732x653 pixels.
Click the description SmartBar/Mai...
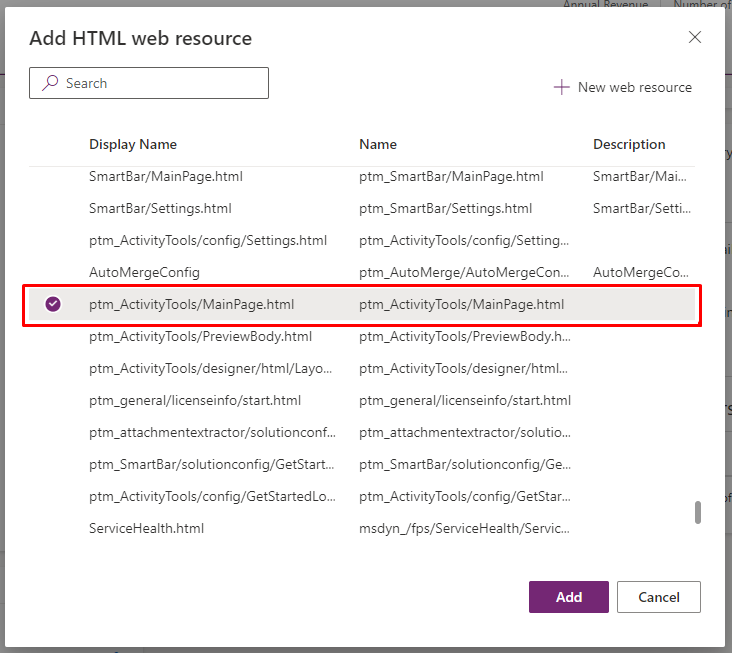pos(640,176)
